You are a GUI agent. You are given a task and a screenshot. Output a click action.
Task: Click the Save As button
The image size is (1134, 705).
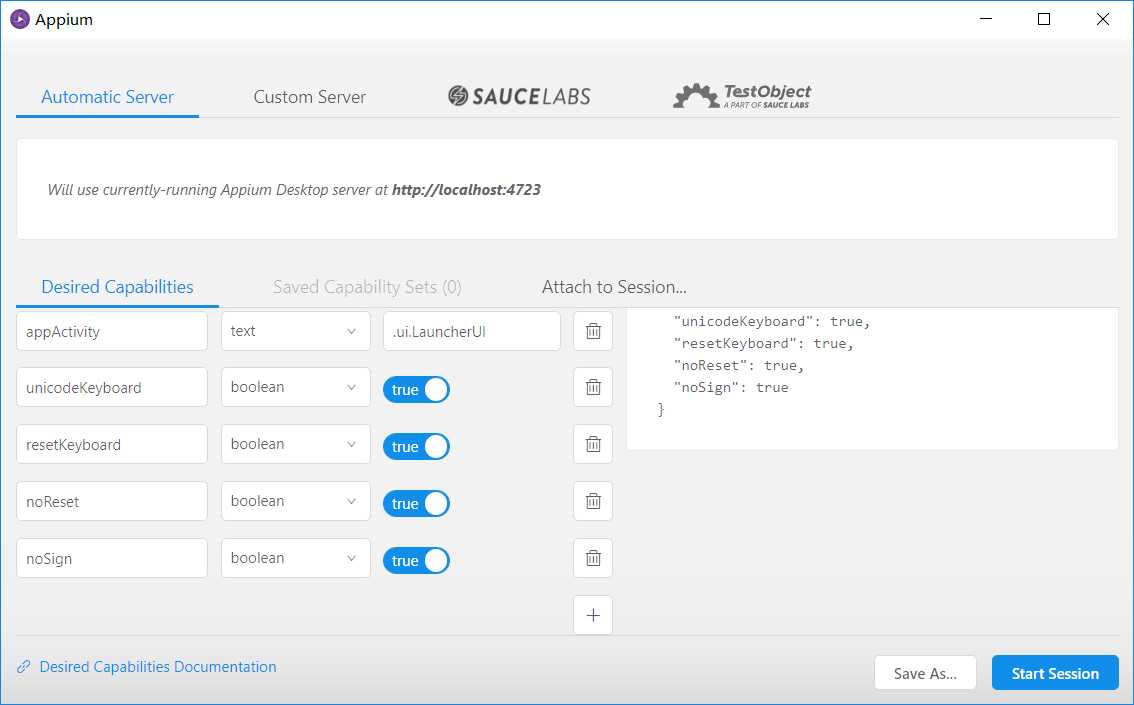[x=925, y=673]
